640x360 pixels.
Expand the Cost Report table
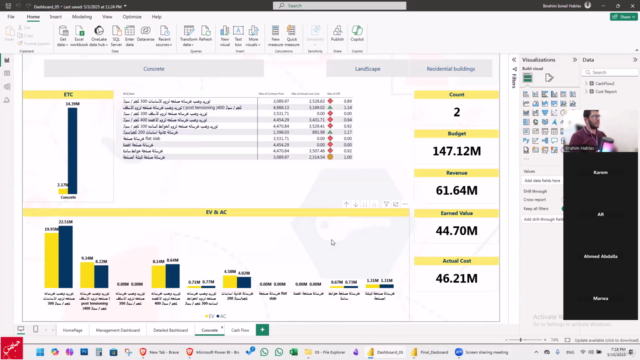point(587,91)
